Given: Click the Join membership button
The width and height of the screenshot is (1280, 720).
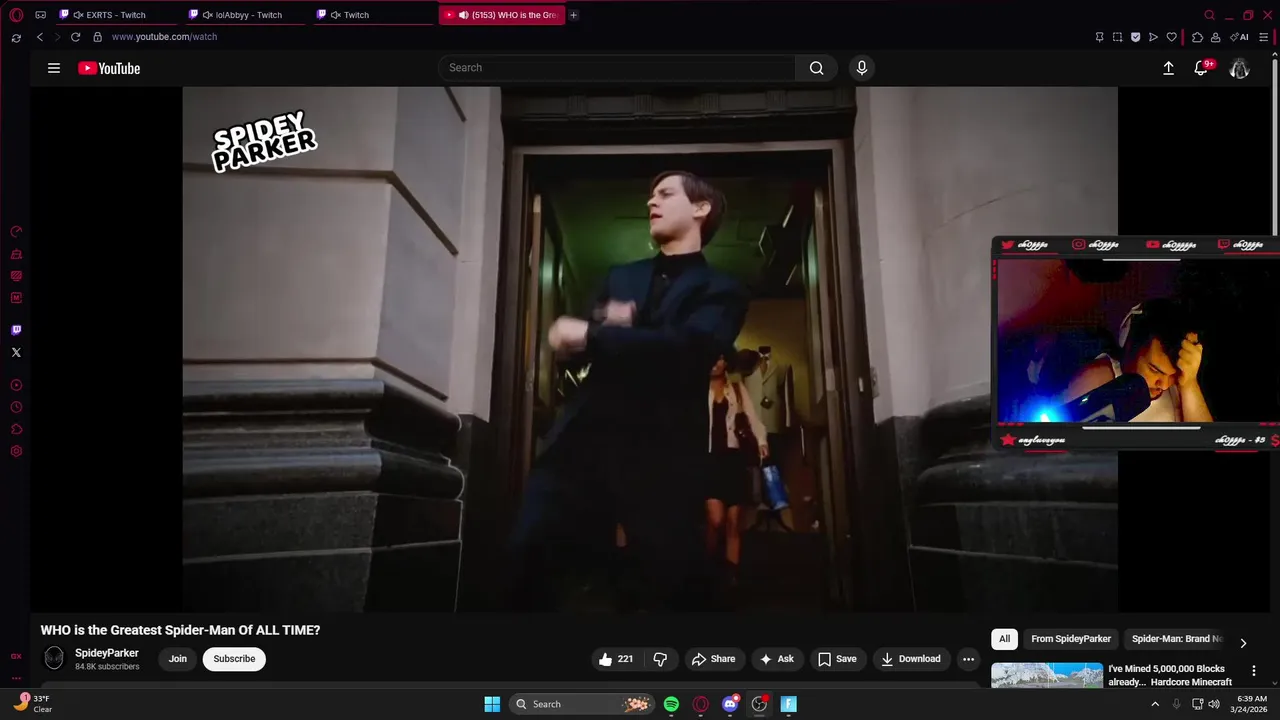Looking at the screenshot, I should point(178,659).
